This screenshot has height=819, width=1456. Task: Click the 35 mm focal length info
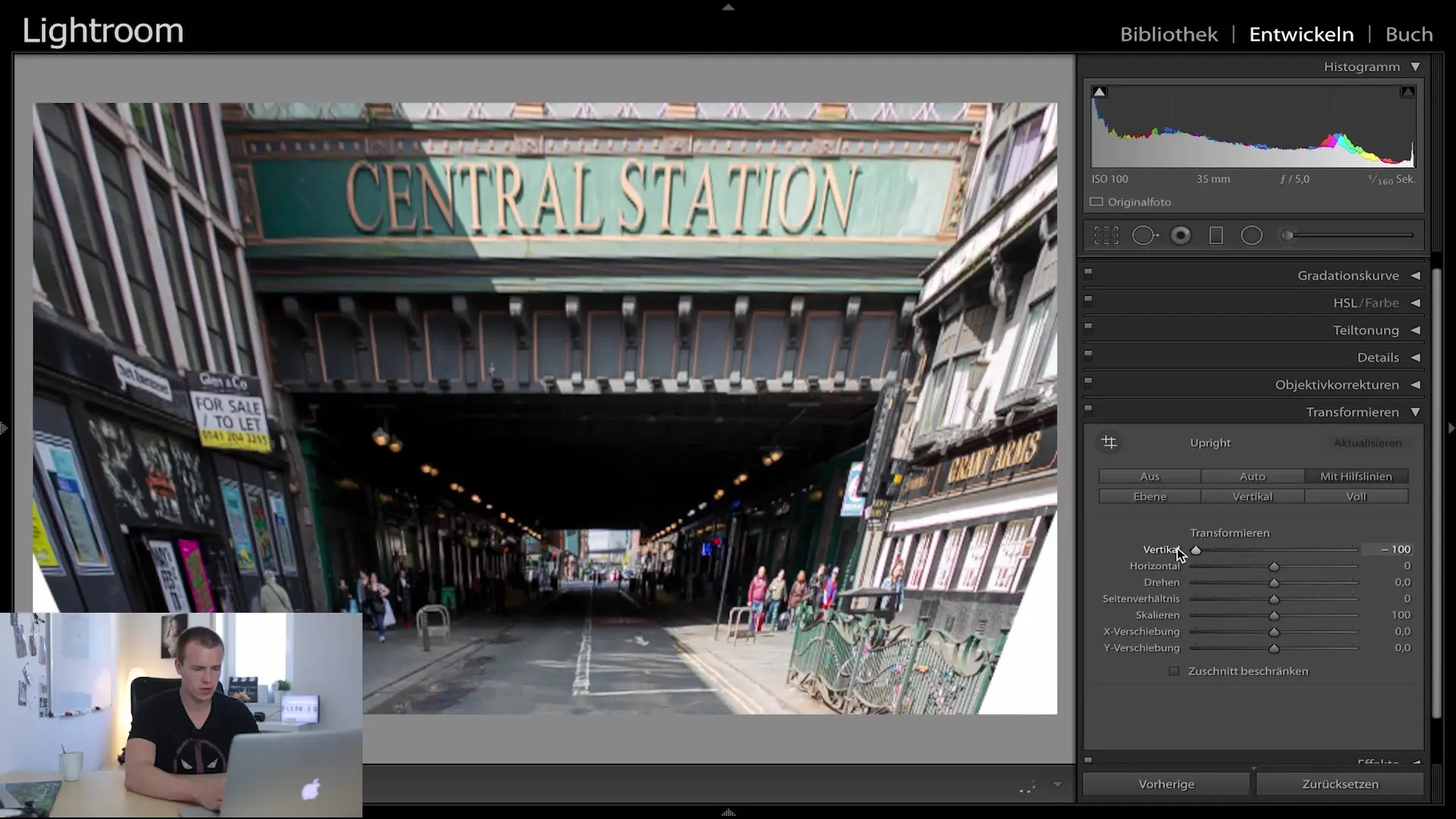[x=1213, y=179]
